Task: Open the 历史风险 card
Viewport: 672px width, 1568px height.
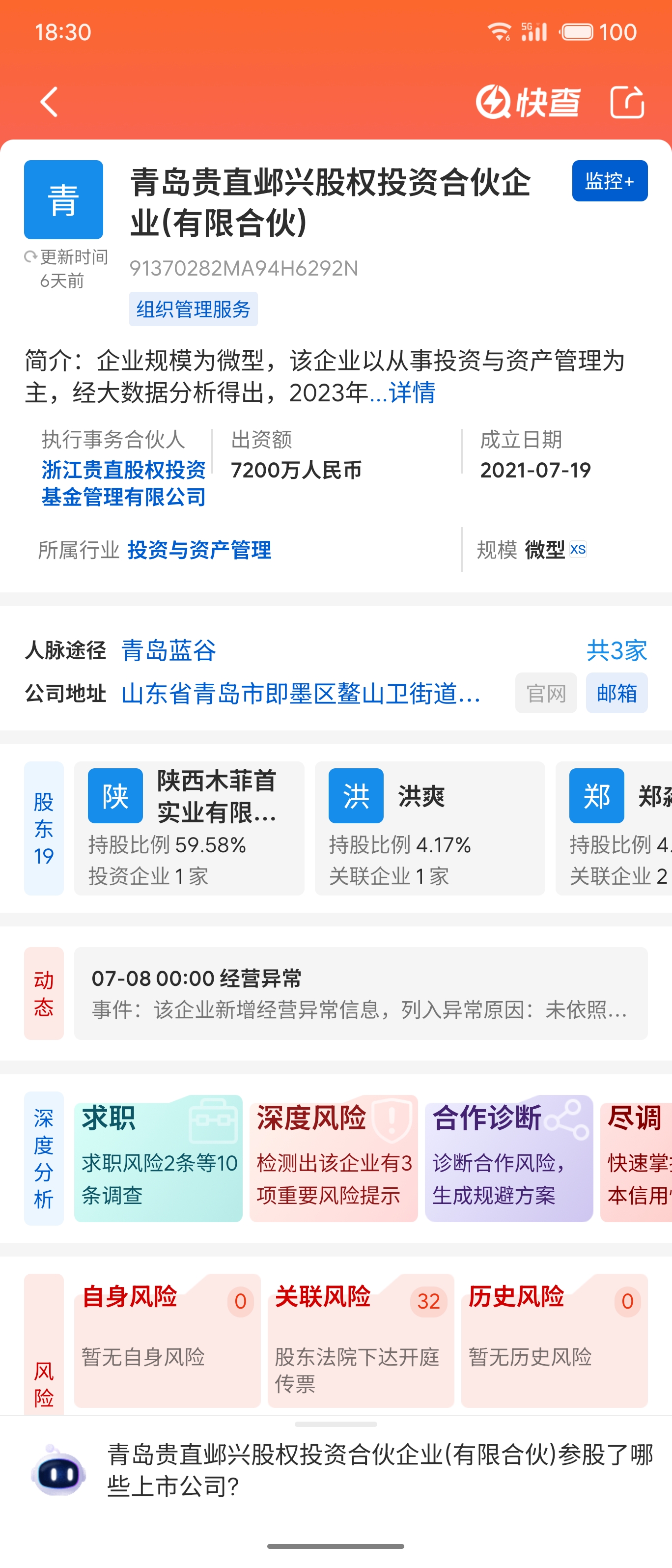Action: [555, 1341]
